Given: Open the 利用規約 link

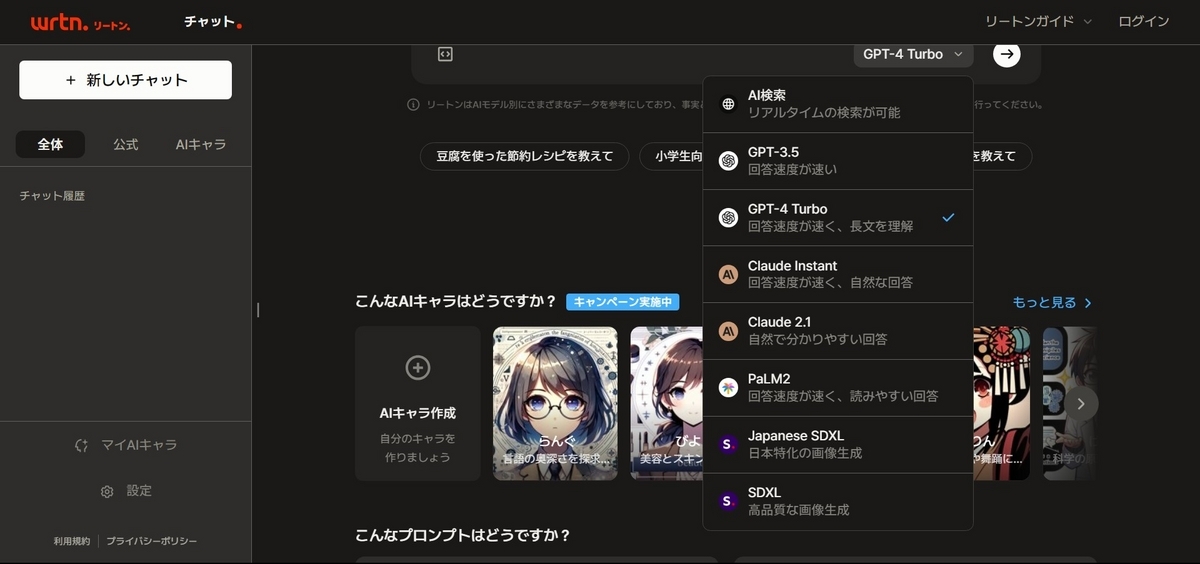Looking at the screenshot, I should pyautogui.click(x=72, y=541).
